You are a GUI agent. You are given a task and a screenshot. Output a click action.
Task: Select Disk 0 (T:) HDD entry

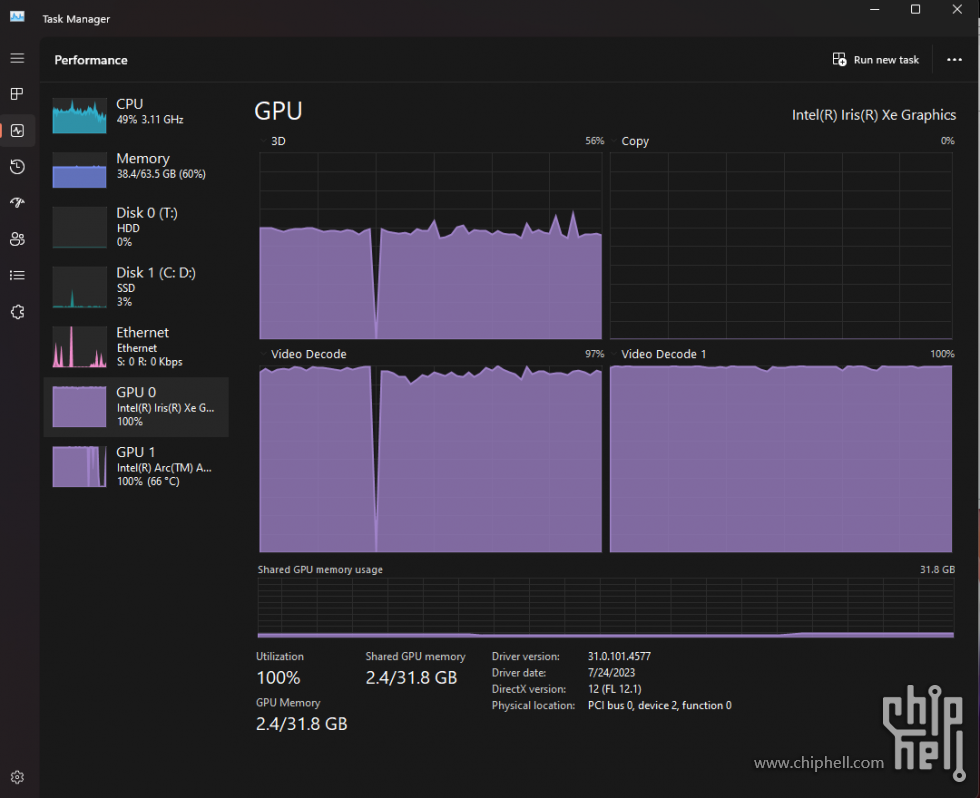pyautogui.click(x=136, y=227)
